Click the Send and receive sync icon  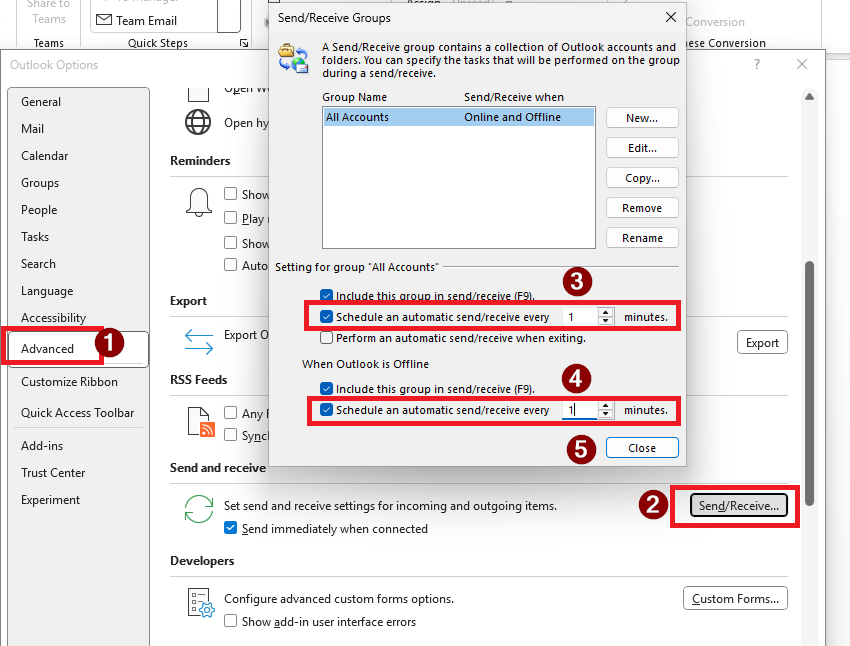click(x=199, y=509)
